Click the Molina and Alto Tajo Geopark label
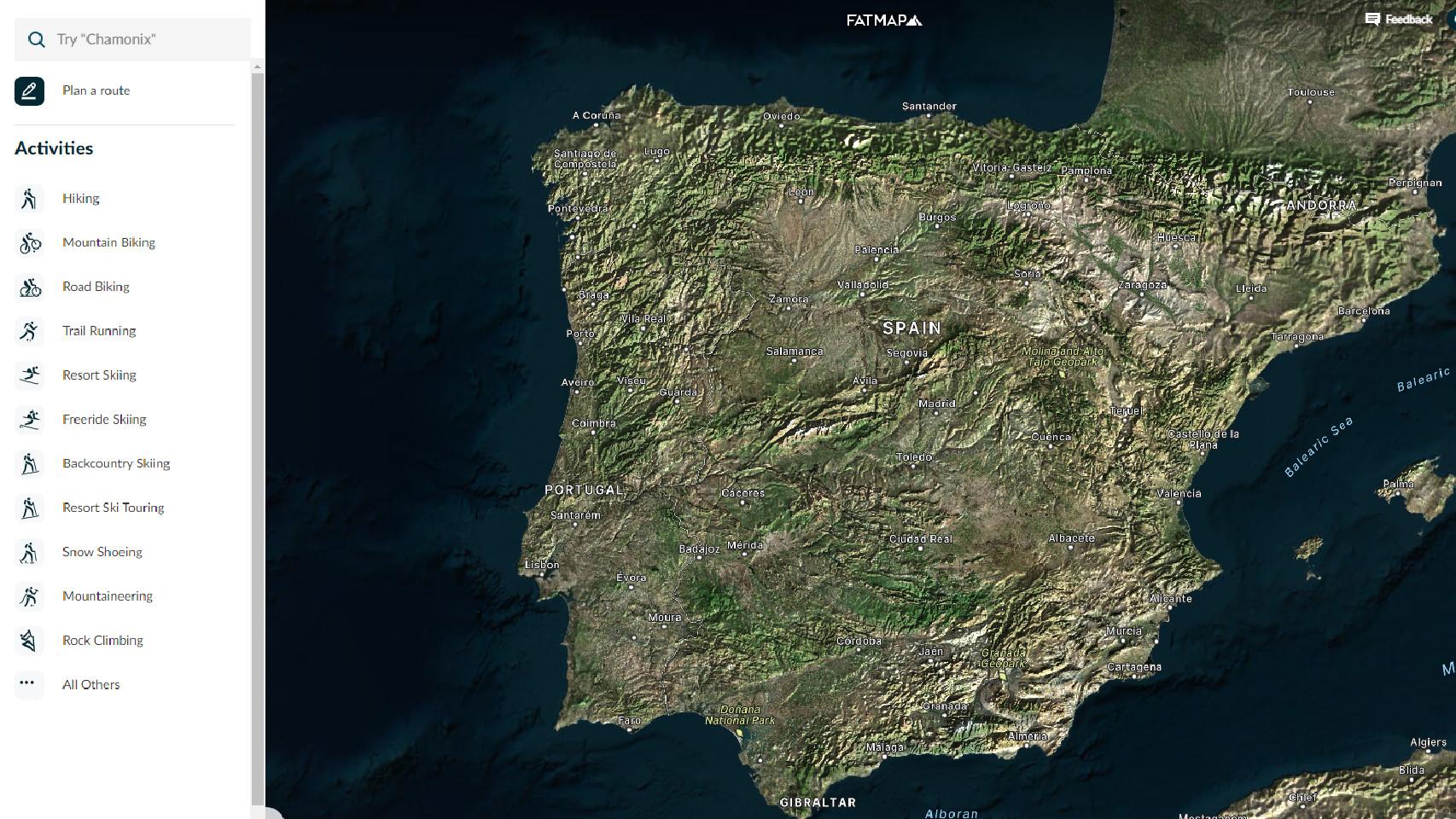The height and width of the screenshot is (819, 1456). (x=1063, y=357)
